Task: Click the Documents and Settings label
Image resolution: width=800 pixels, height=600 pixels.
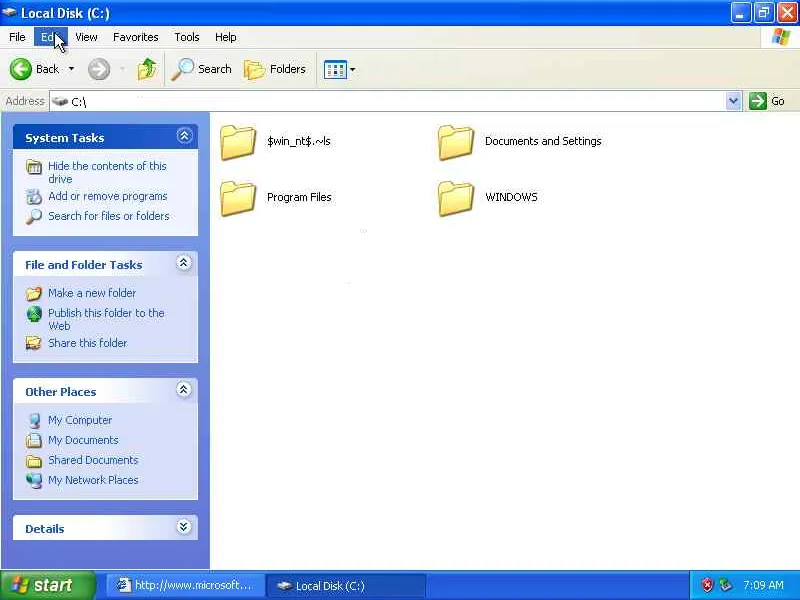Action: point(543,141)
